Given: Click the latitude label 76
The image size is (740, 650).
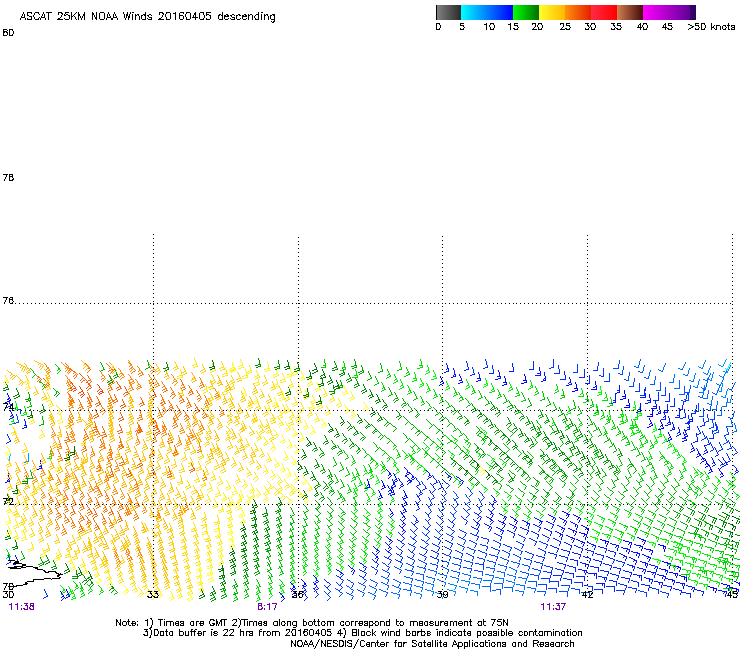Looking at the screenshot, I should click(8, 300).
